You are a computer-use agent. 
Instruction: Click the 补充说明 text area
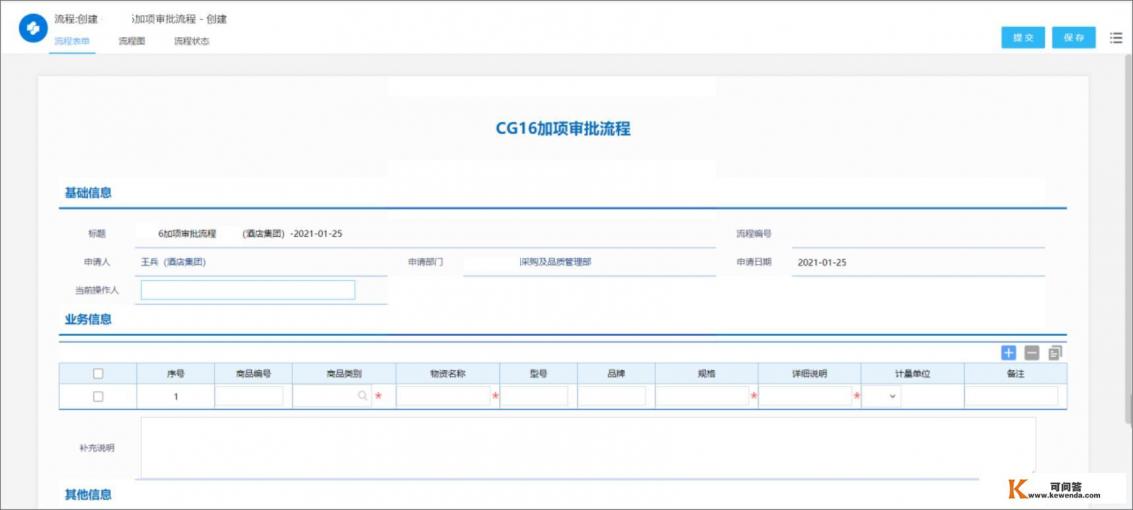pyautogui.click(x=588, y=447)
